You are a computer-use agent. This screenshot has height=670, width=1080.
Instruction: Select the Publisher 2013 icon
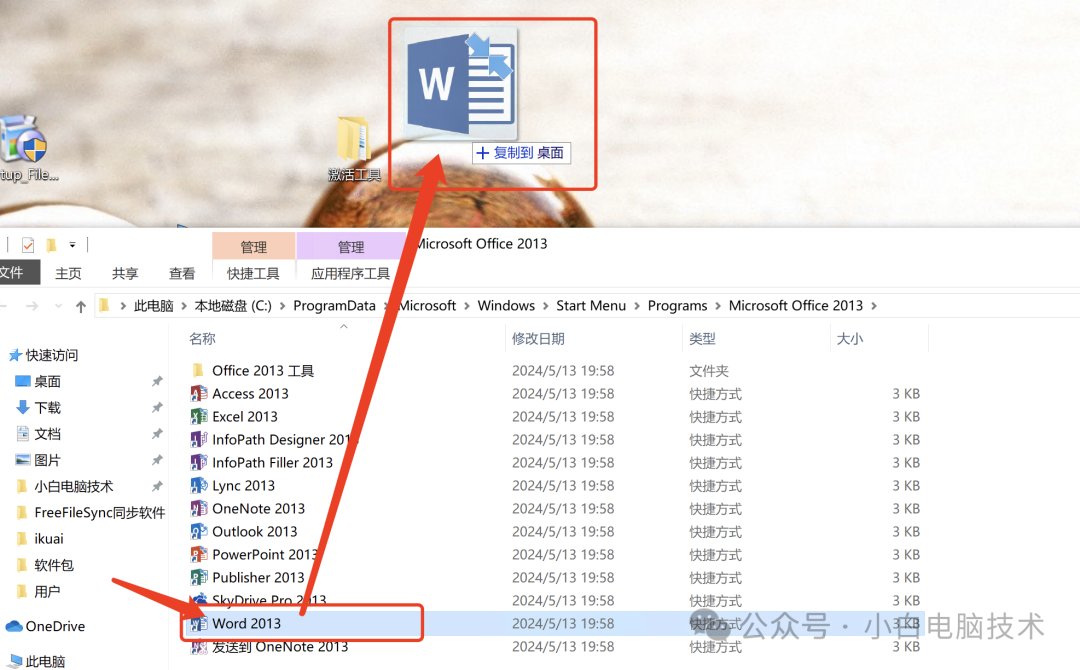(x=198, y=578)
